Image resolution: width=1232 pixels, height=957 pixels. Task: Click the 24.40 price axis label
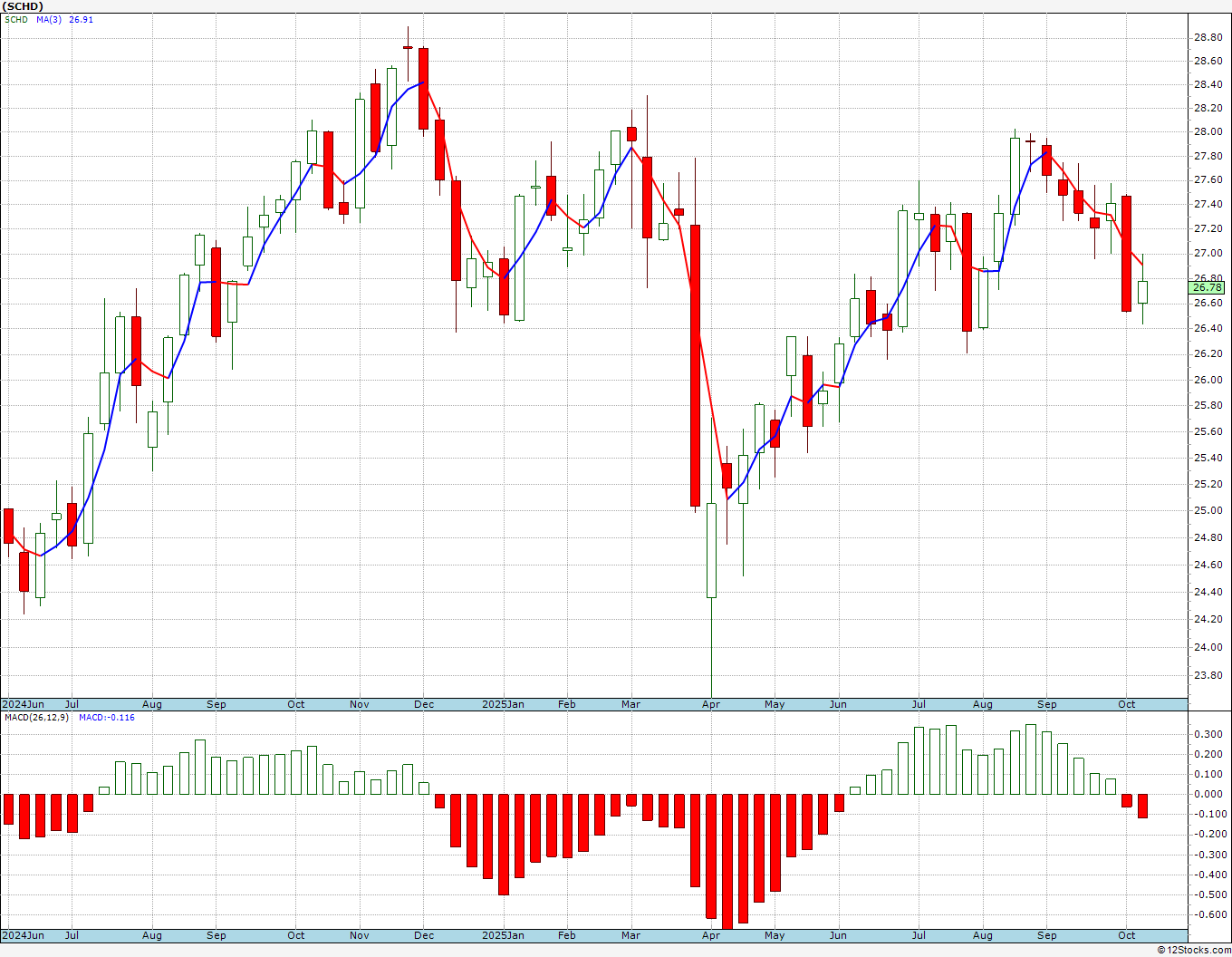1208,593
